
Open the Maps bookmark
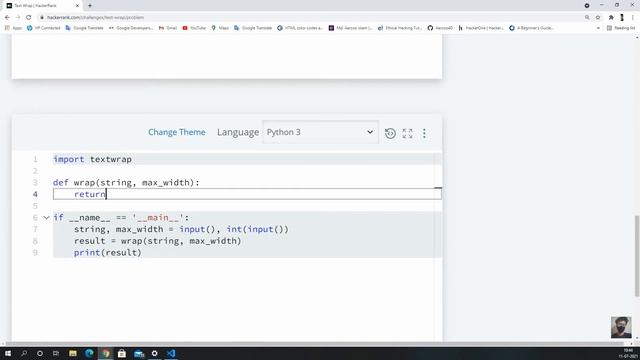pyautogui.click(x=220, y=28)
